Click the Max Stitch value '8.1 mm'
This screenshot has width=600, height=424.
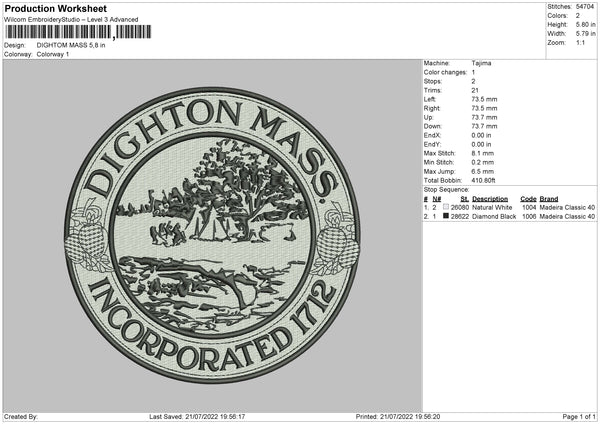pos(483,153)
